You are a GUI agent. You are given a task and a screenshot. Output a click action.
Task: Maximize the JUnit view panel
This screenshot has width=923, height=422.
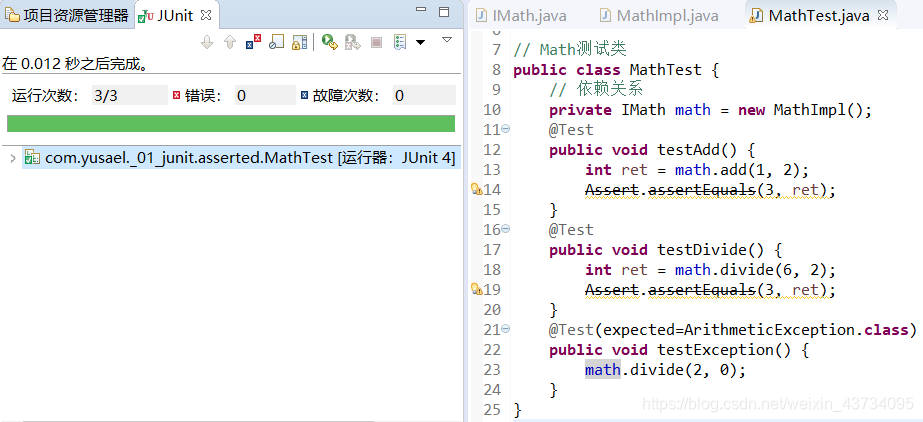tap(444, 11)
